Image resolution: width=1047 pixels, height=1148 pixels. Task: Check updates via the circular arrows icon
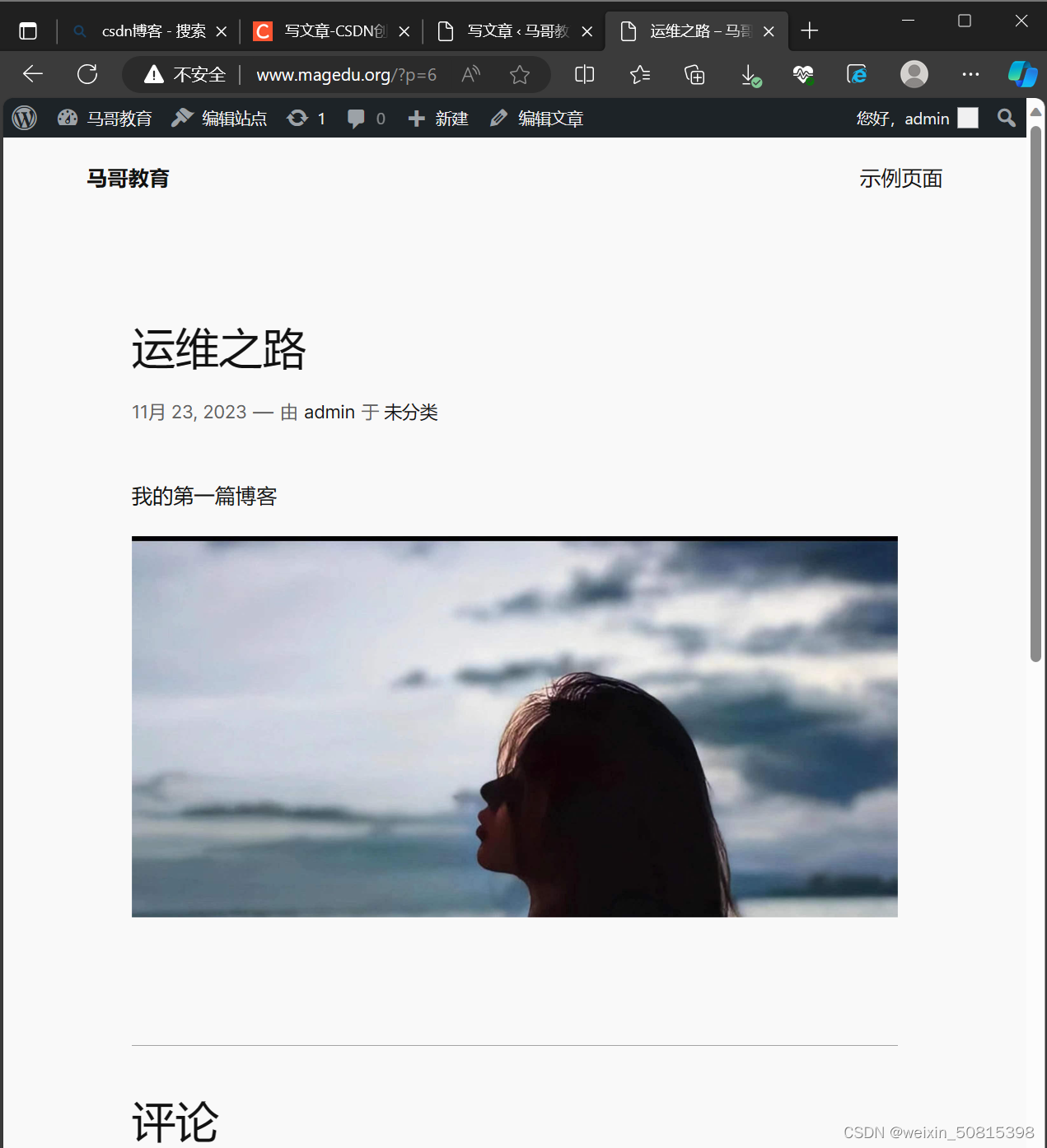[x=297, y=118]
